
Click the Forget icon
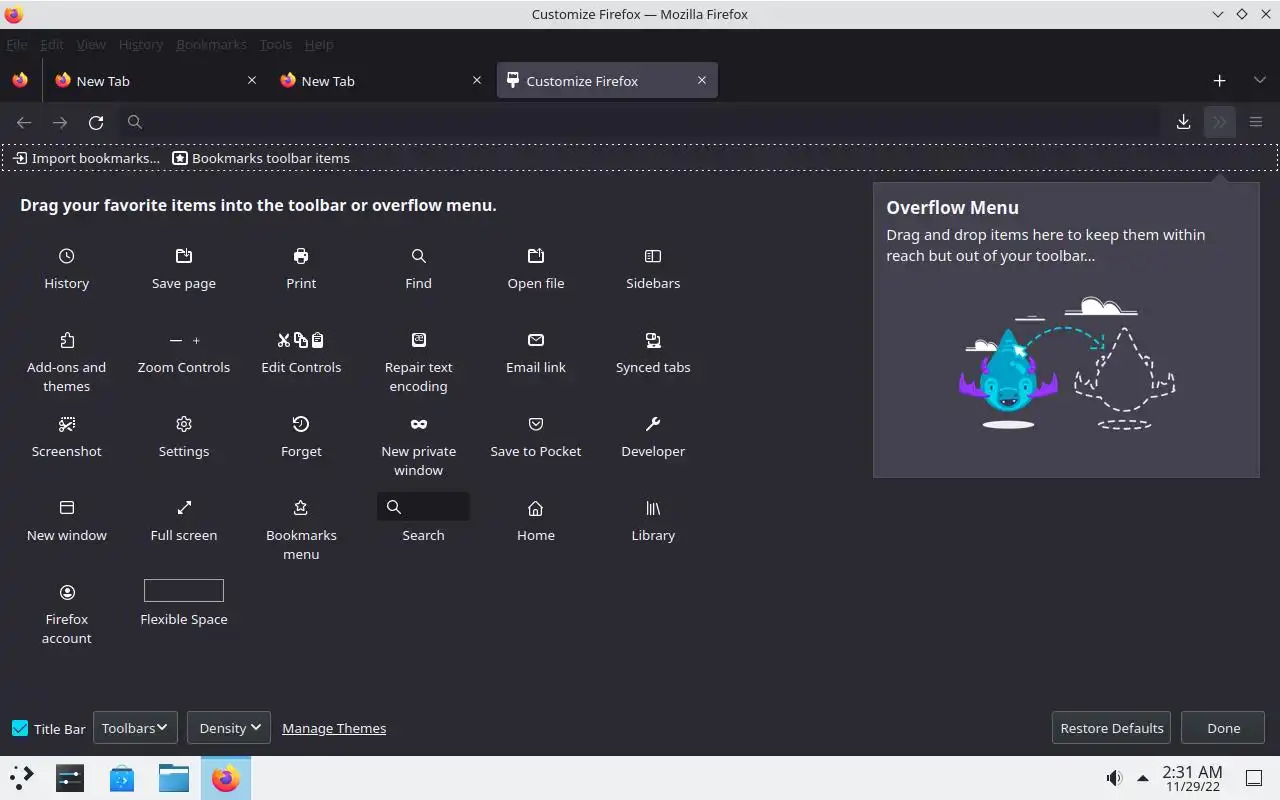point(301,424)
